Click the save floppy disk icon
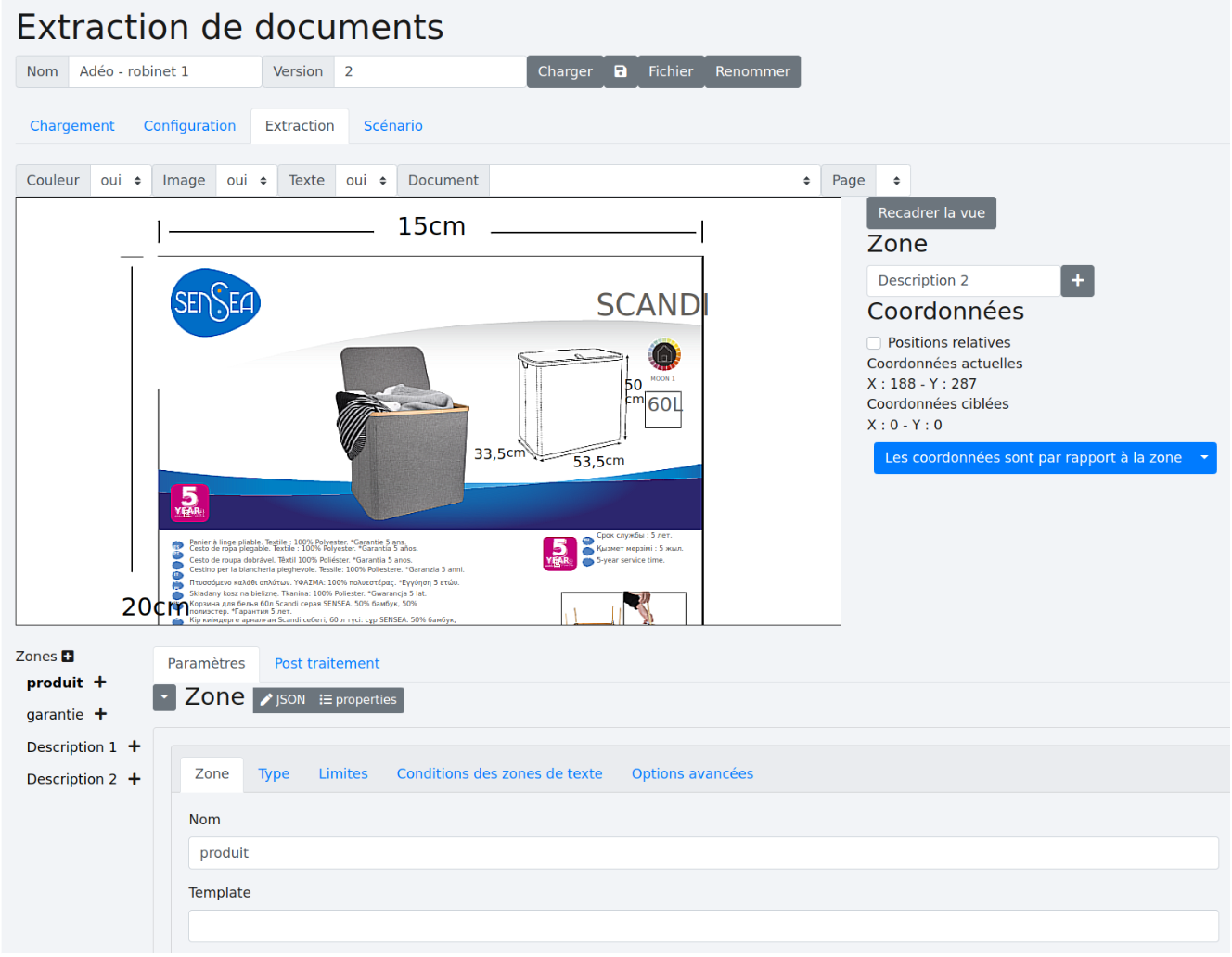Image resolution: width=1232 pixels, height=957 pixels. 621,71
